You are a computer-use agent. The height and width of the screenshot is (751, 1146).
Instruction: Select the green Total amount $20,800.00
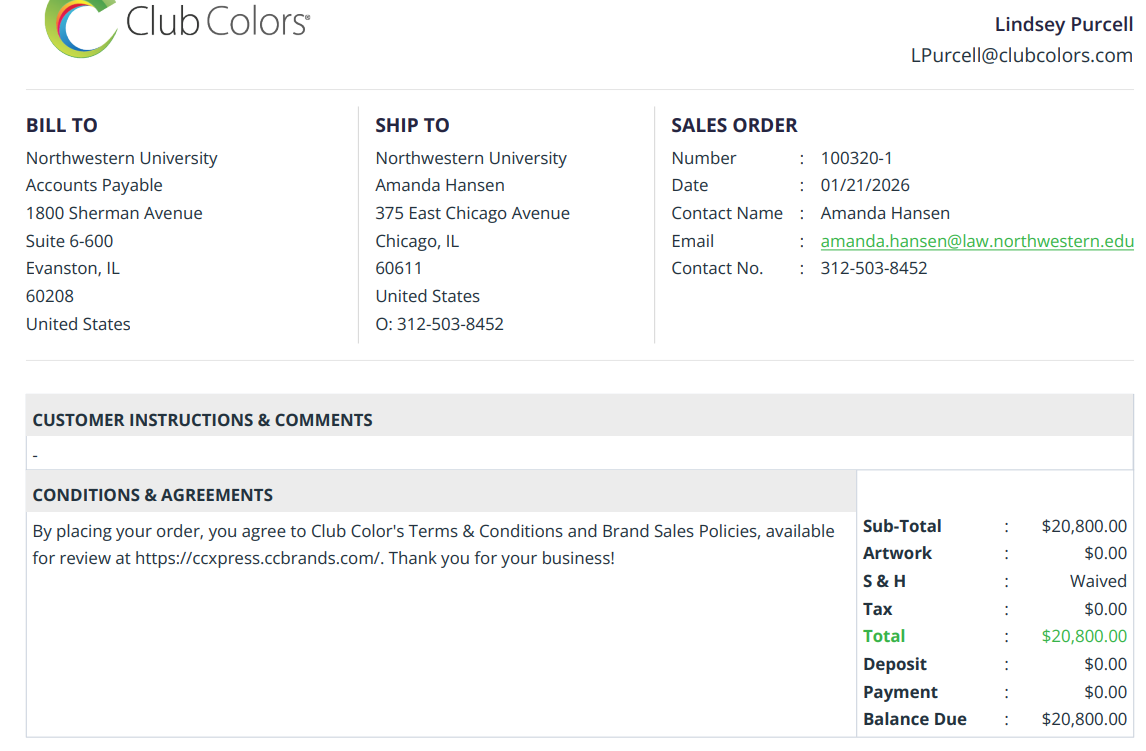(x=1085, y=636)
